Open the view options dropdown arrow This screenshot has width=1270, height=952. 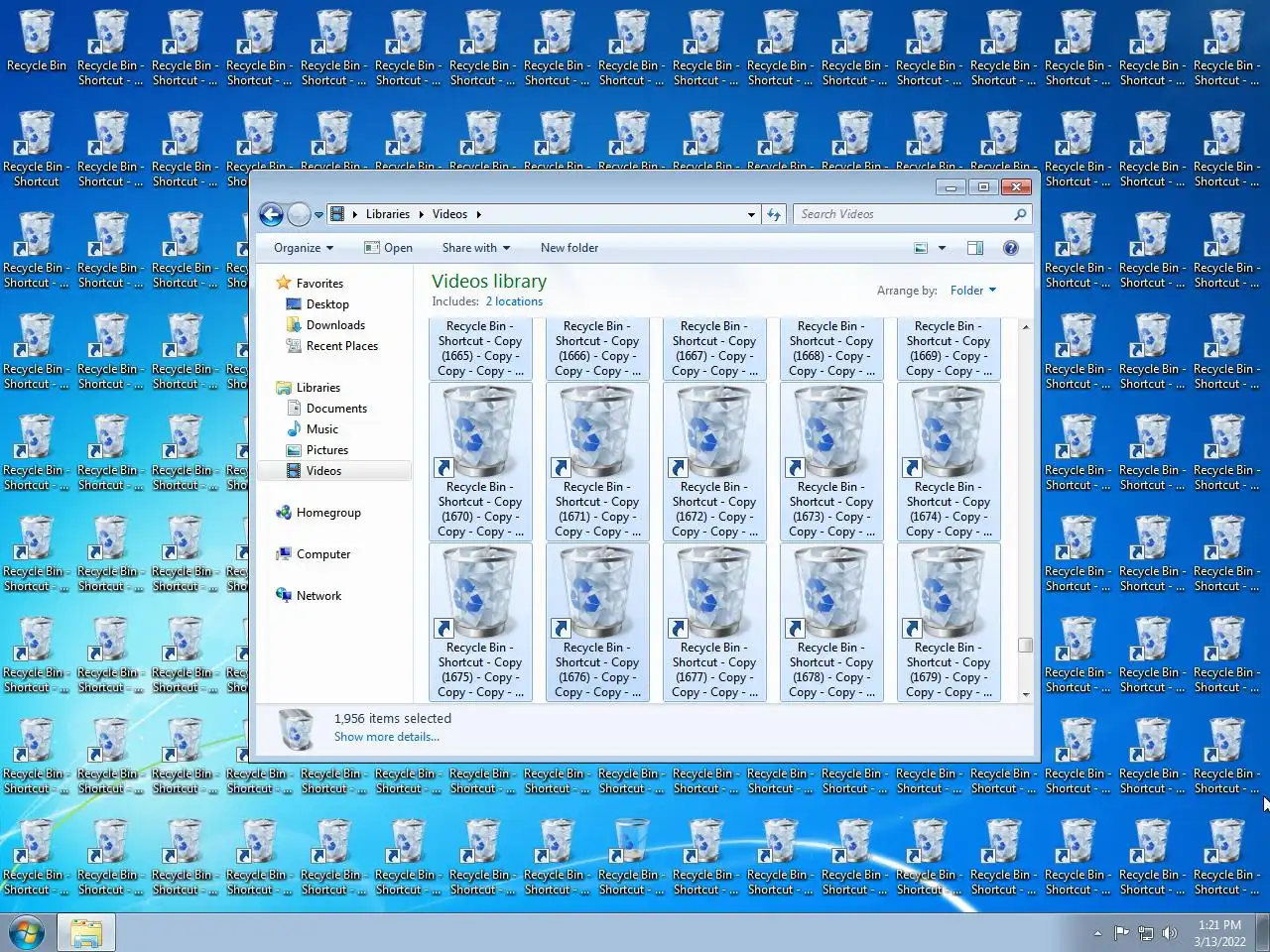coord(942,248)
